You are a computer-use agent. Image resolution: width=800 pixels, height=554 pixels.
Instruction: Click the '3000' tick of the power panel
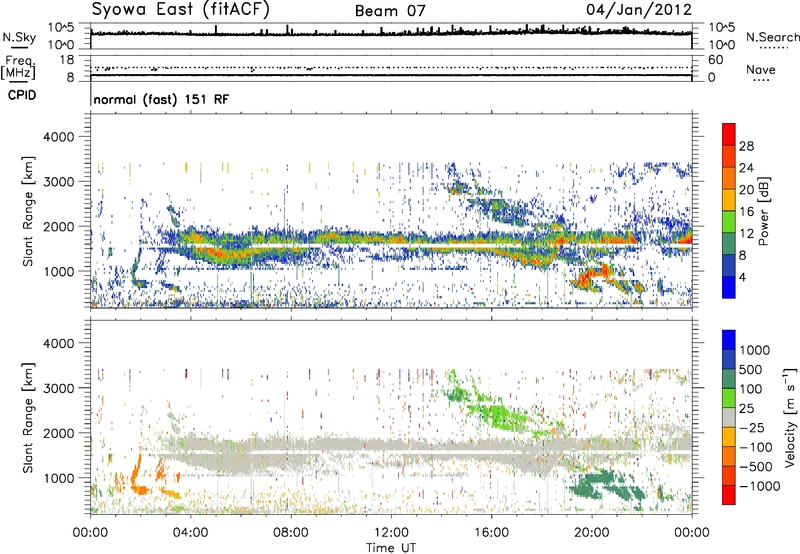click(x=60, y=182)
